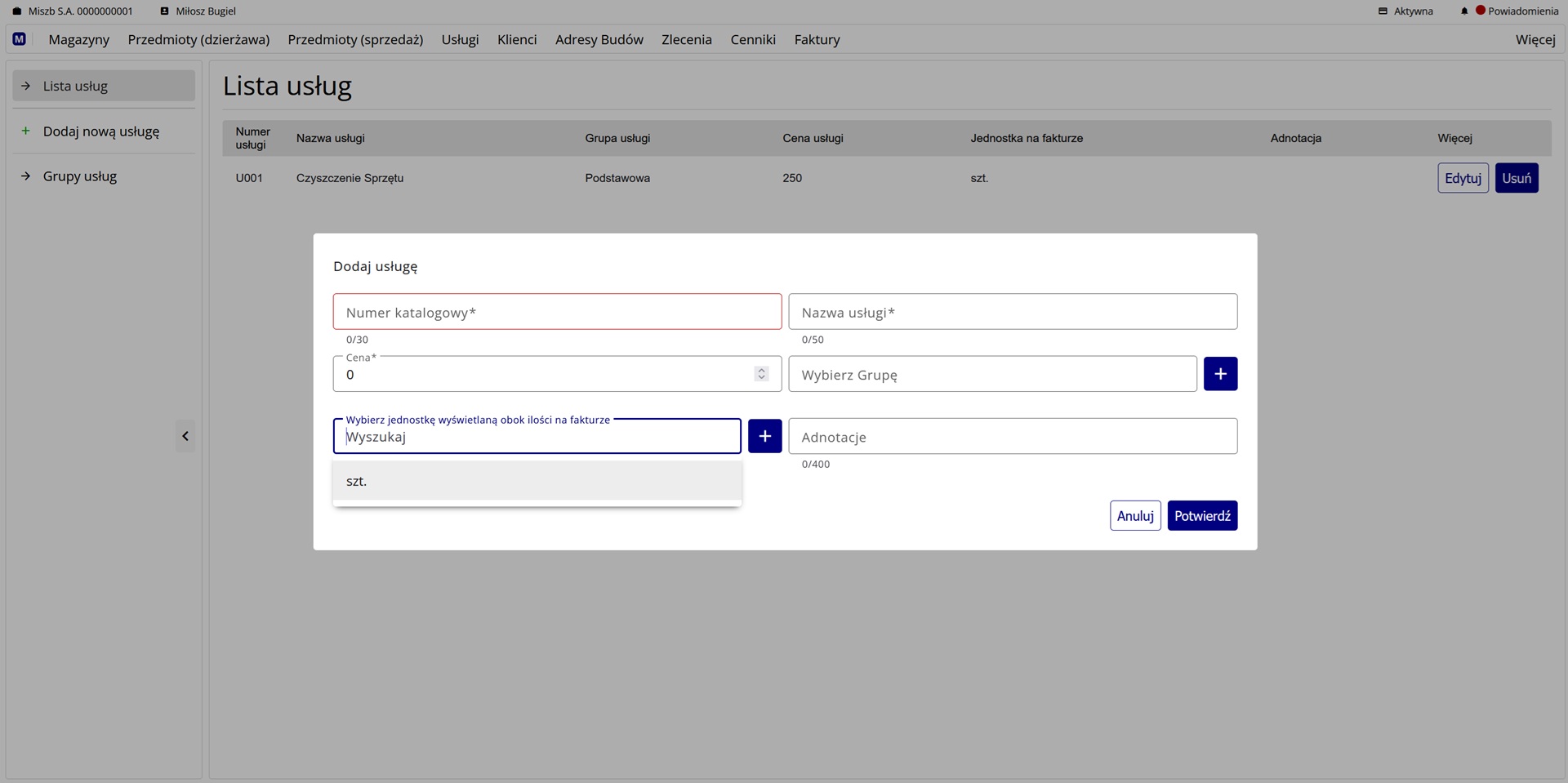This screenshot has height=783, width=1568.
Task: Focus the unit Wyszukaj search combo box
Action: click(x=537, y=437)
